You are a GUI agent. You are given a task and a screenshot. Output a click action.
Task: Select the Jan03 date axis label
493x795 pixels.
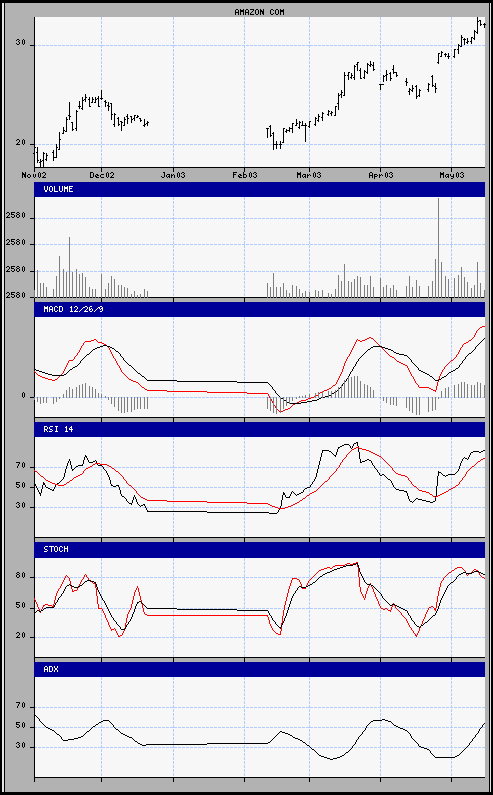pyautogui.click(x=173, y=175)
